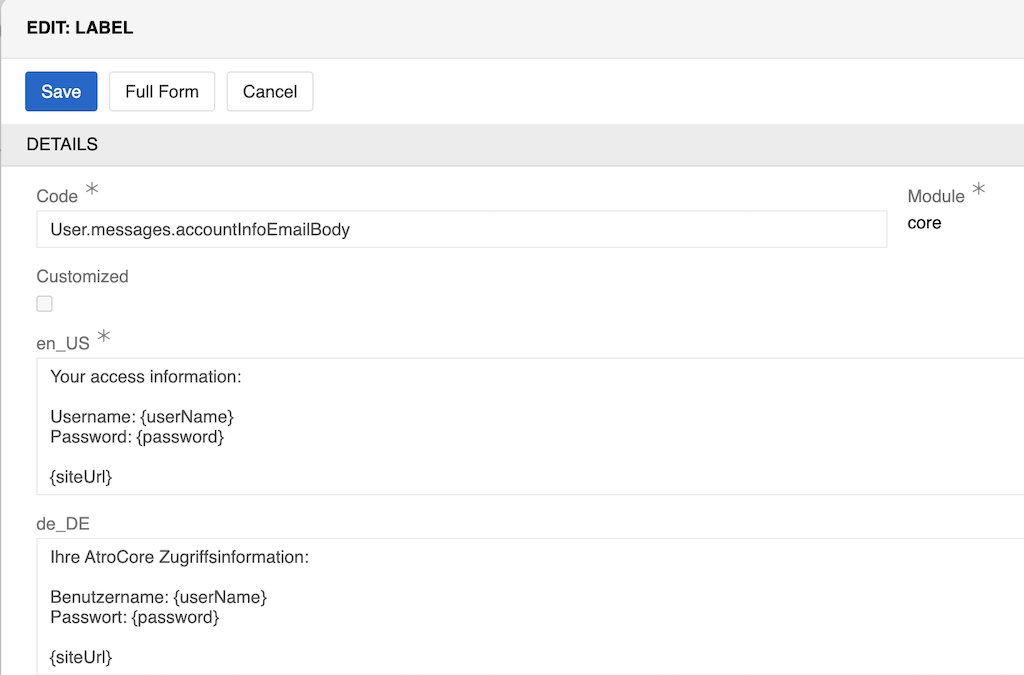The image size is (1024, 675).
Task: Click the 'EDIT: LABEL' dialog title
Action: point(80,28)
